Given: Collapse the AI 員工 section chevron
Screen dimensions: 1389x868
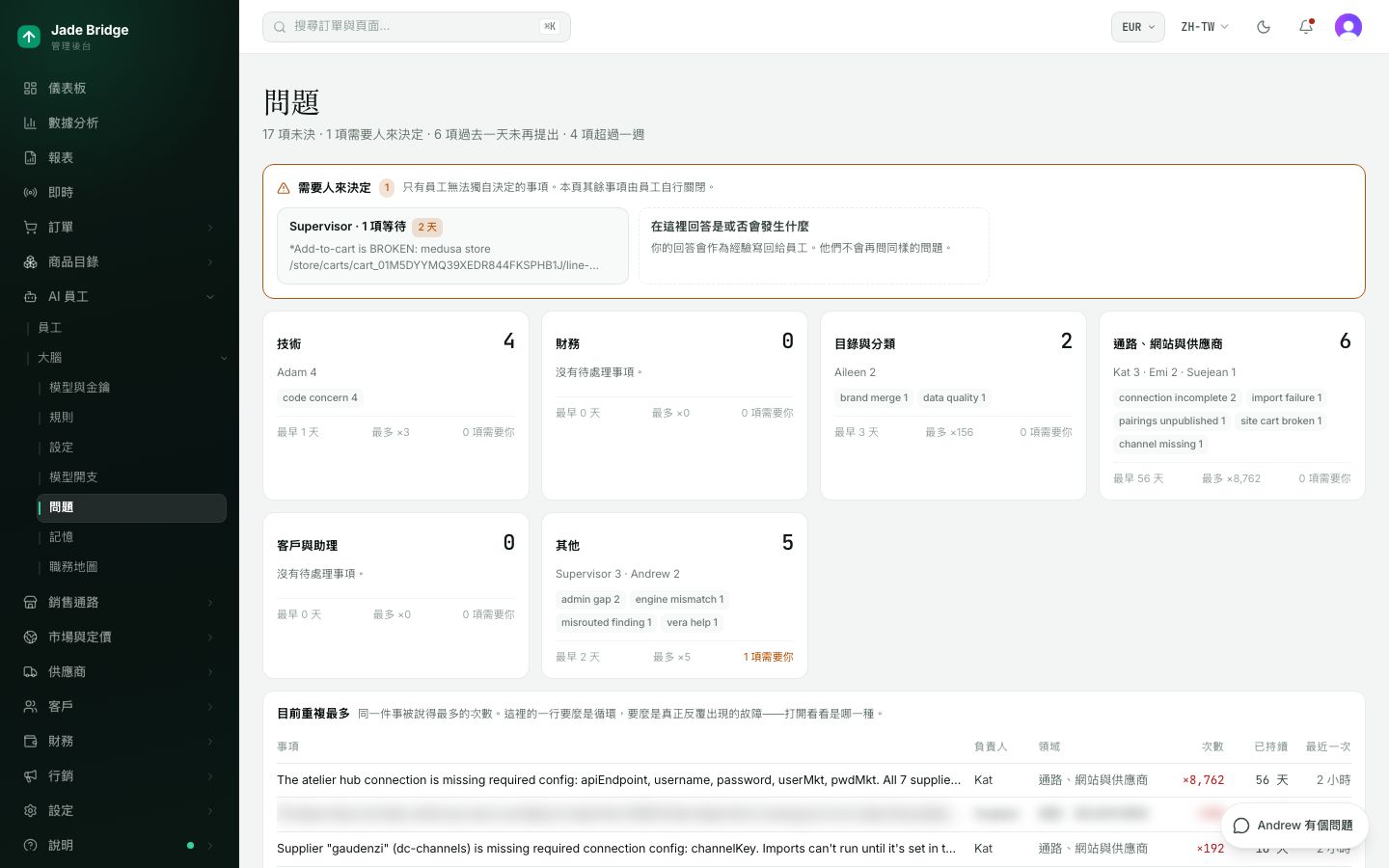Looking at the screenshot, I should tap(210, 296).
